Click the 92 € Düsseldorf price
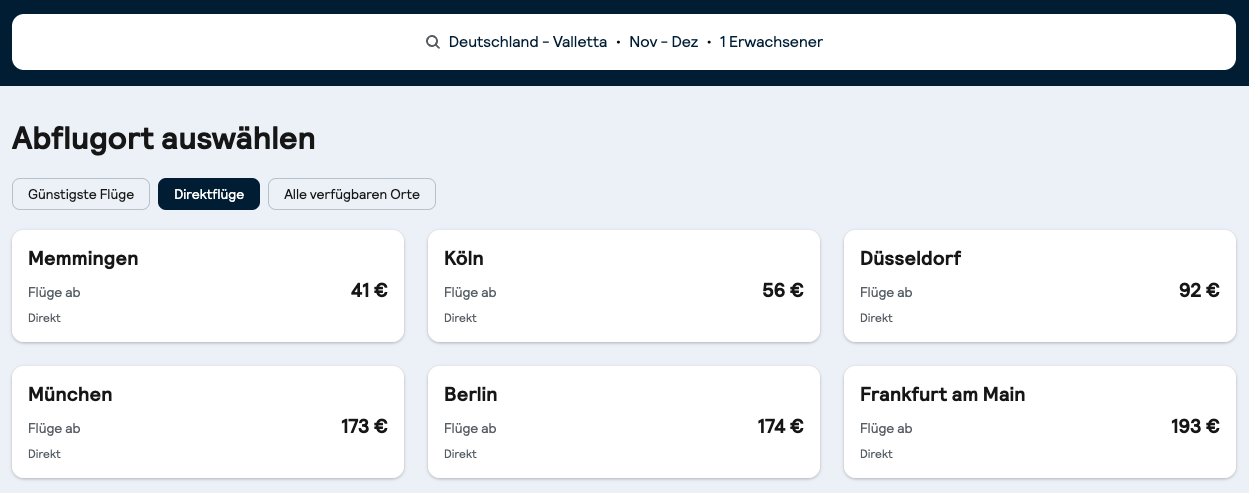The width and height of the screenshot is (1249, 493). point(1198,291)
